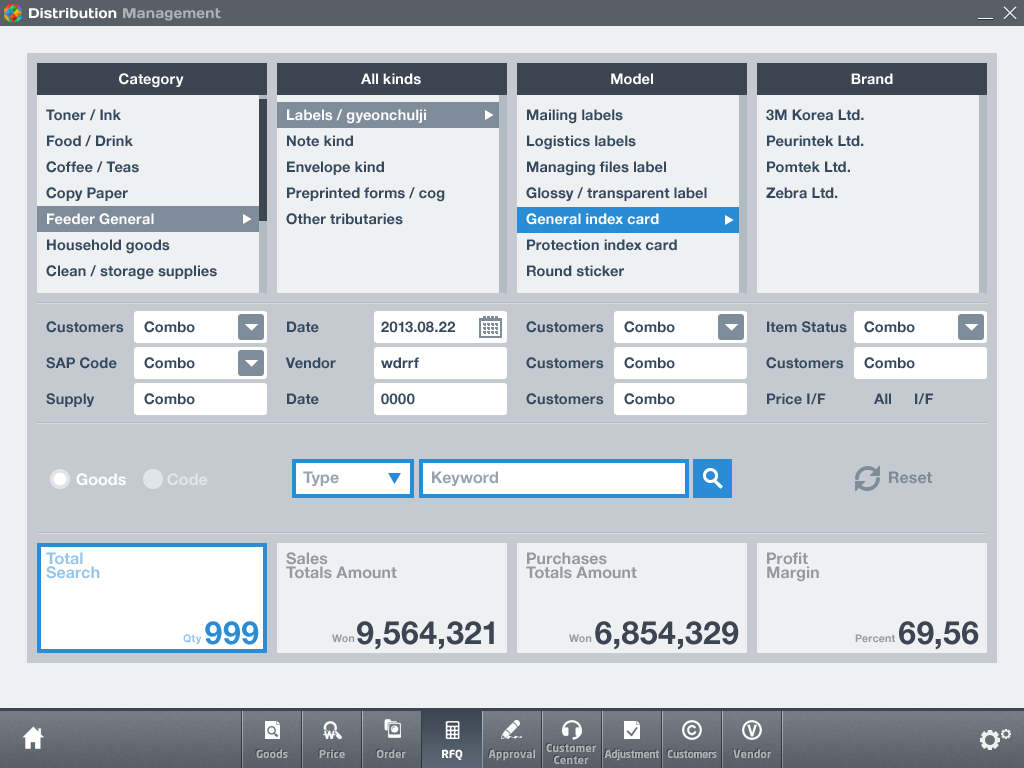Image resolution: width=1024 pixels, height=768 pixels.
Task: Select the Price lookup icon
Action: pos(331,737)
